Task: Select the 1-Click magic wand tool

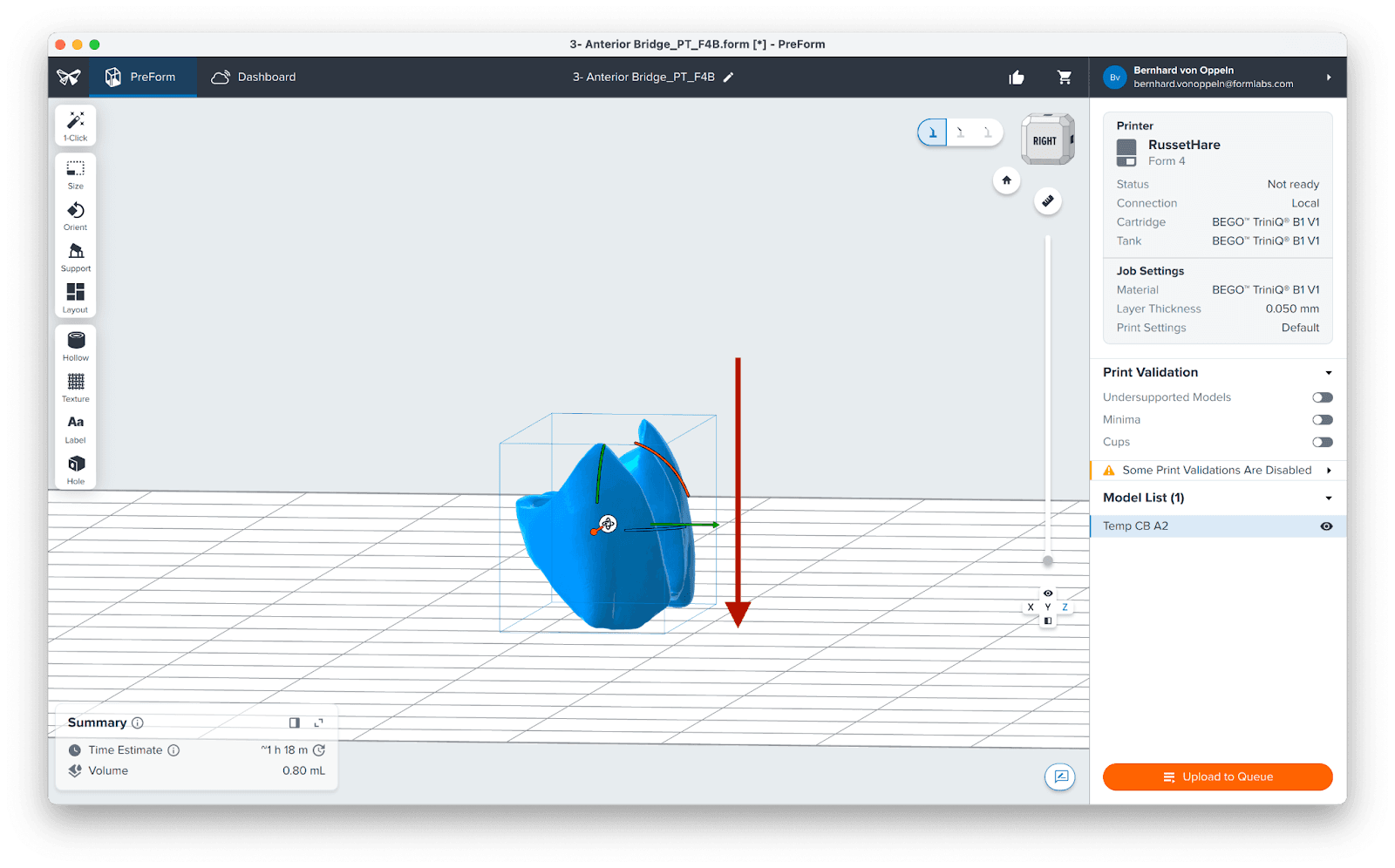Action: click(x=76, y=125)
